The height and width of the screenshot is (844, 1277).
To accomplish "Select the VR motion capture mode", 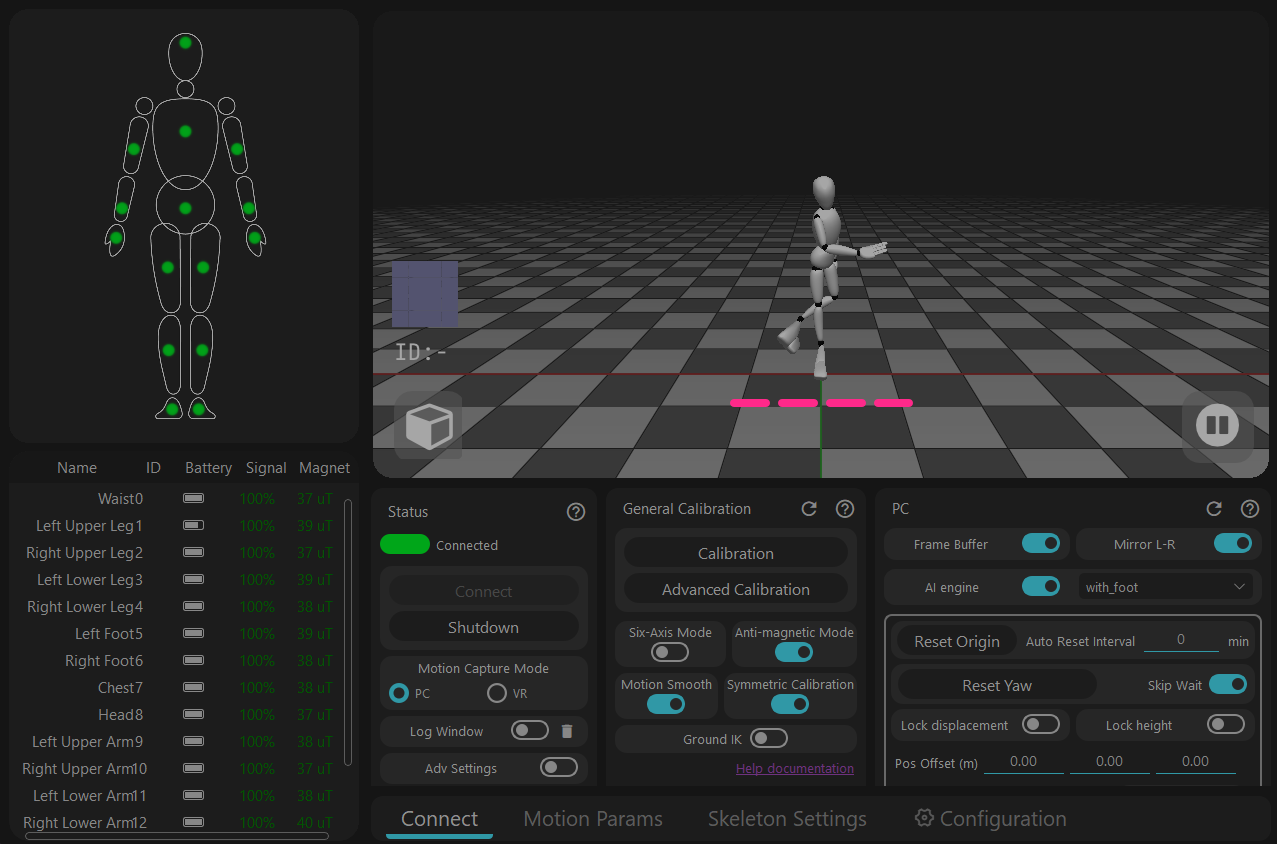I will (497, 693).
